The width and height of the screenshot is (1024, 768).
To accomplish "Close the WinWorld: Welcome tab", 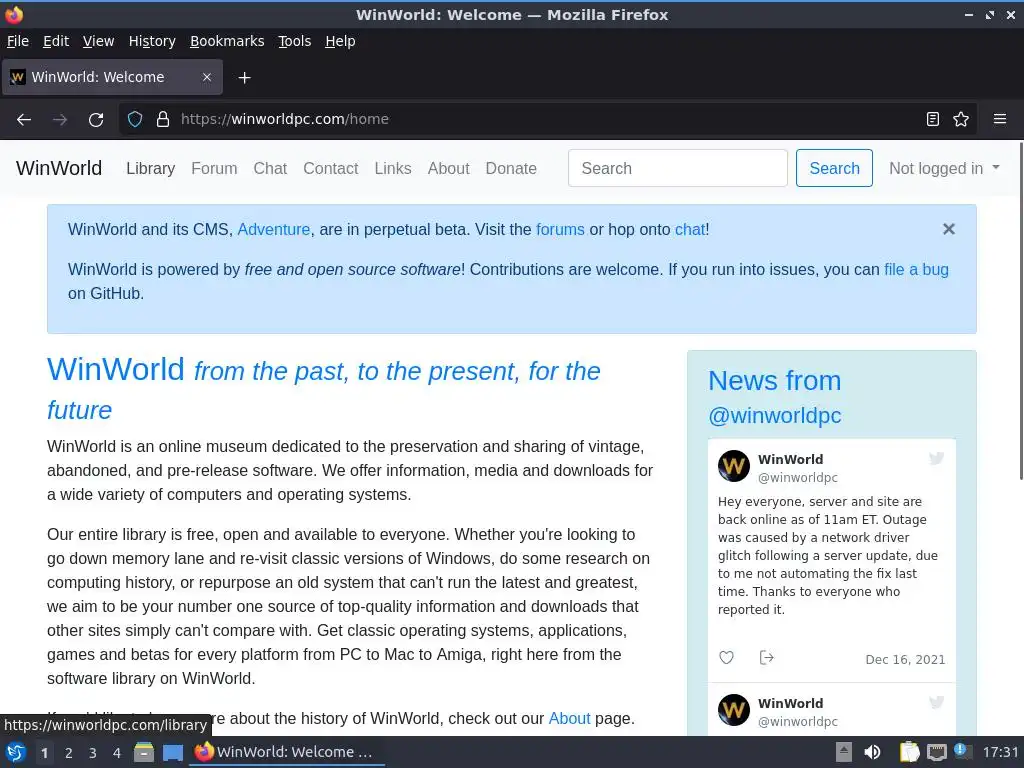I will click(x=207, y=77).
